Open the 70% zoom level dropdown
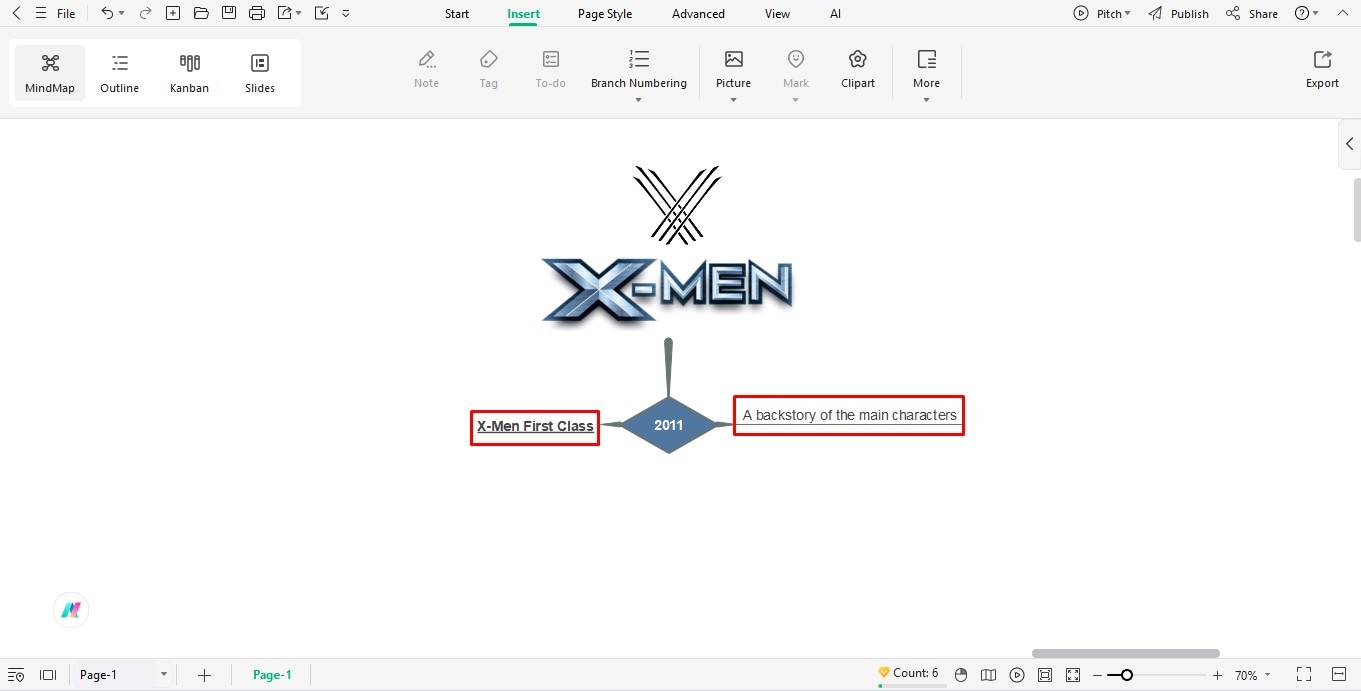The width and height of the screenshot is (1361, 691). pos(1253,675)
